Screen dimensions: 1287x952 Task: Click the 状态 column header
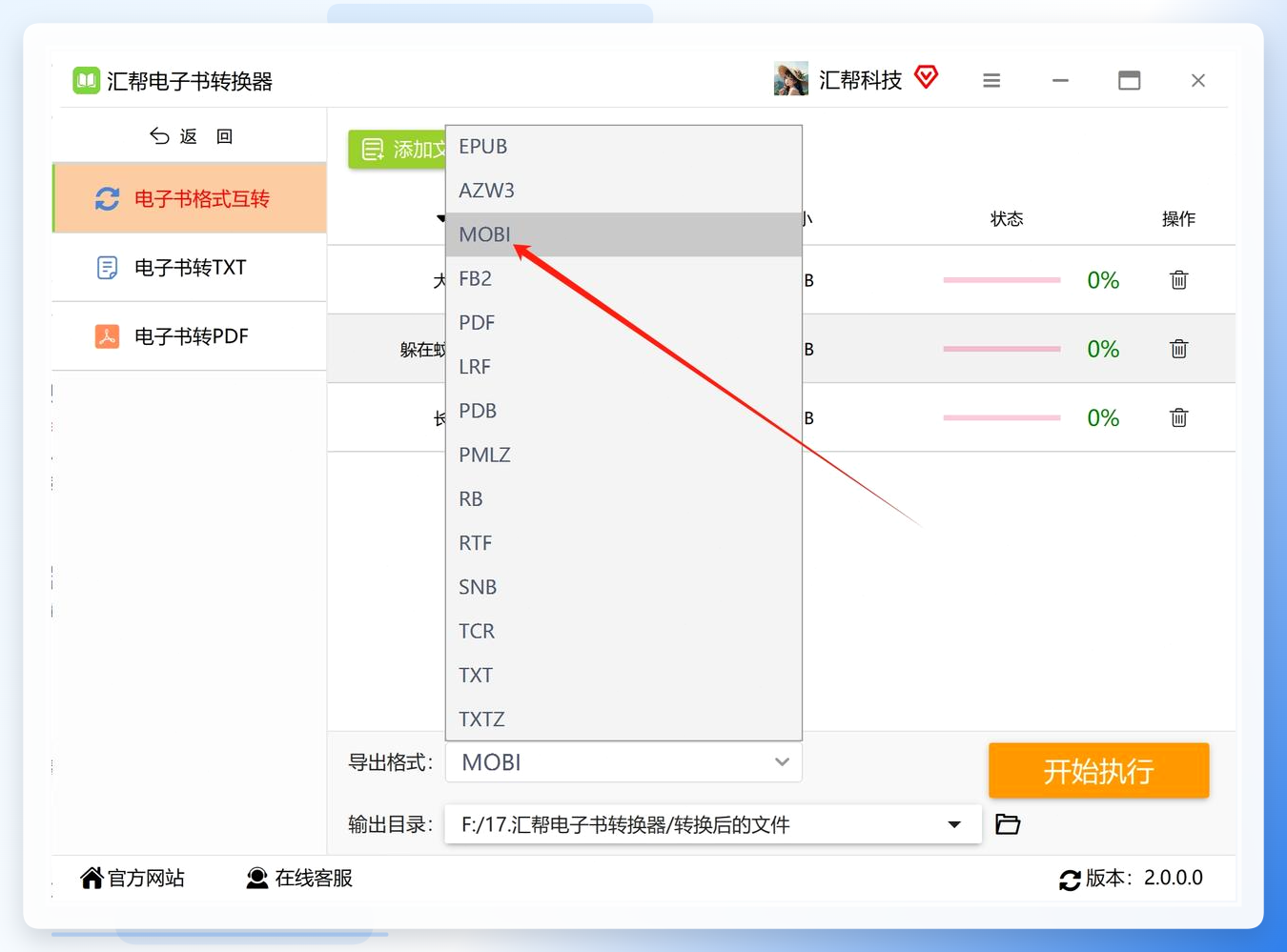point(1007,219)
